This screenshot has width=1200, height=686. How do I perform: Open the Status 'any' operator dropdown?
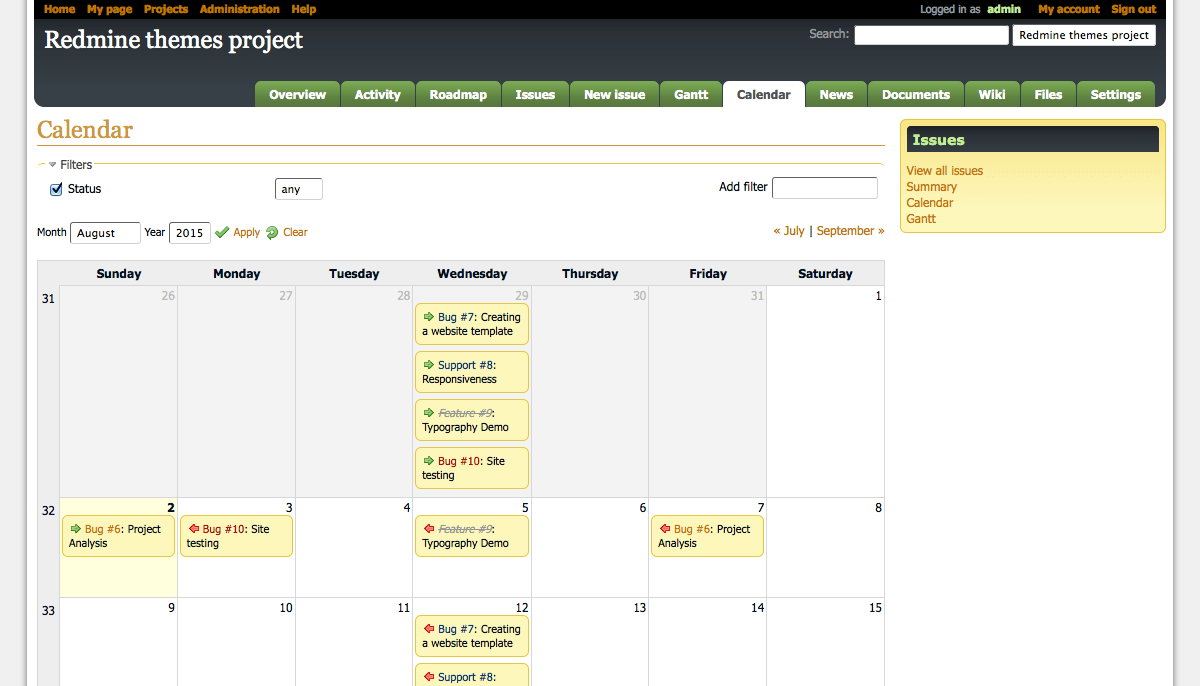pyautogui.click(x=299, y=189)
